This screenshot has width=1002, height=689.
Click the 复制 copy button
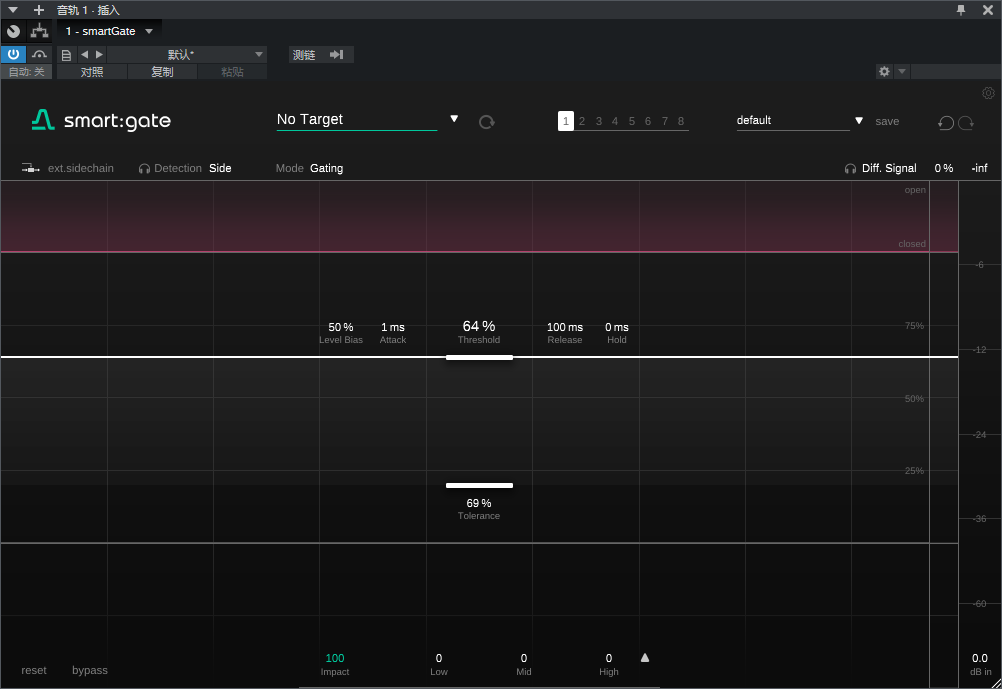point(162,72)
